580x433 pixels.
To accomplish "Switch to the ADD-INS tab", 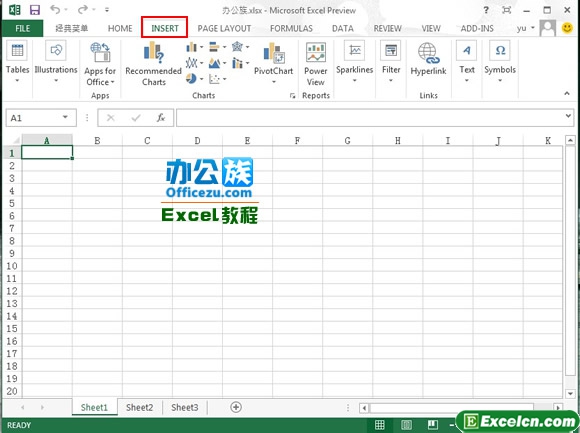I will point(477,28).
